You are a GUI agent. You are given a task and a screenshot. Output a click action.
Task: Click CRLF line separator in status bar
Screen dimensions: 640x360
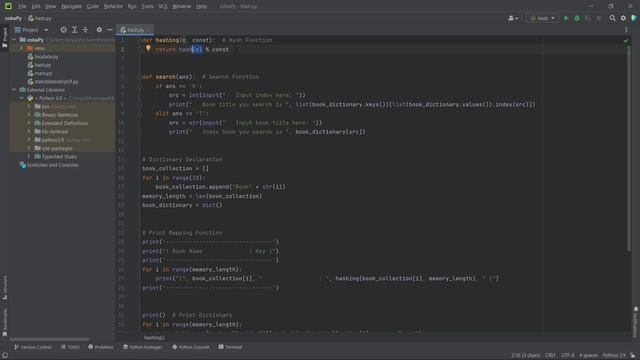pos(550,356)
